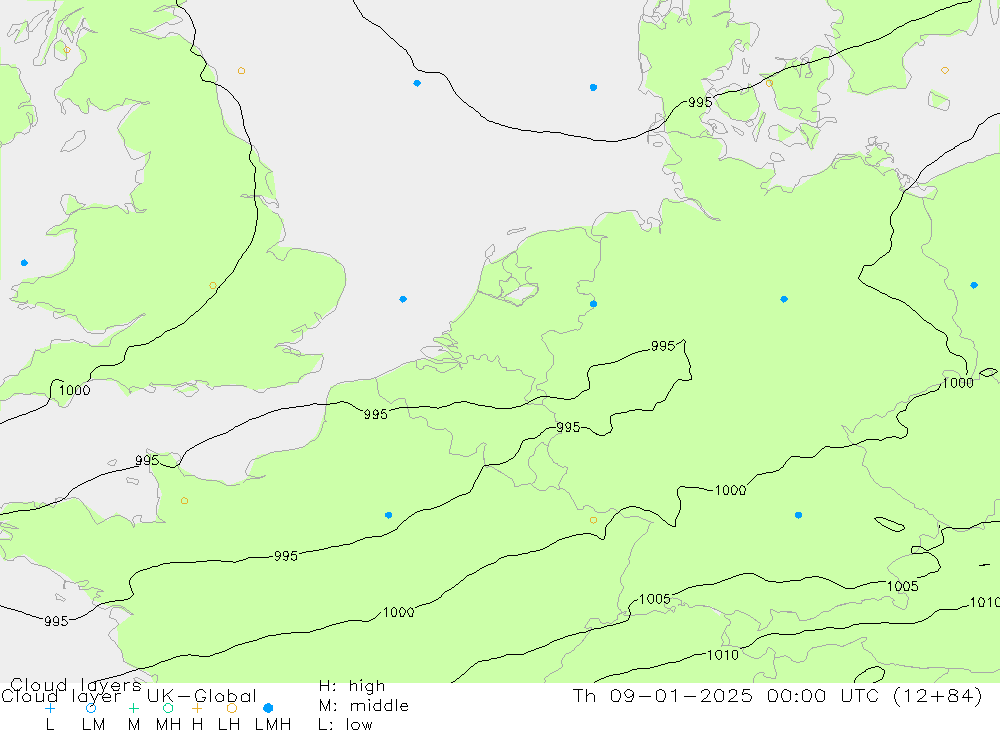Select the orange LH marker over western Scotland
Image resolution: width=1000 pixels, height=733 pixels.
[x=67, y=50]
